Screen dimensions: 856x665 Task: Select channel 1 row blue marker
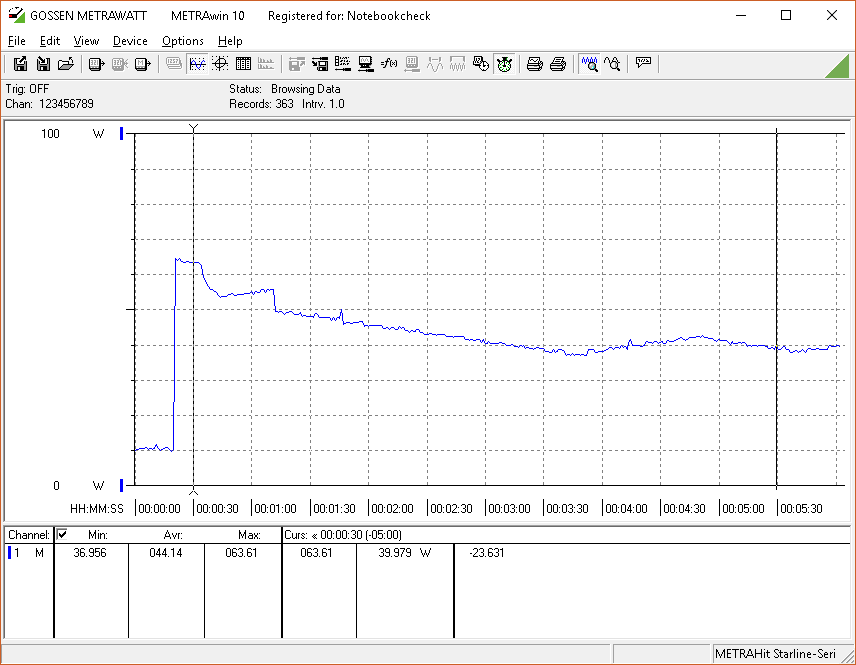click(x=9, y=553)
